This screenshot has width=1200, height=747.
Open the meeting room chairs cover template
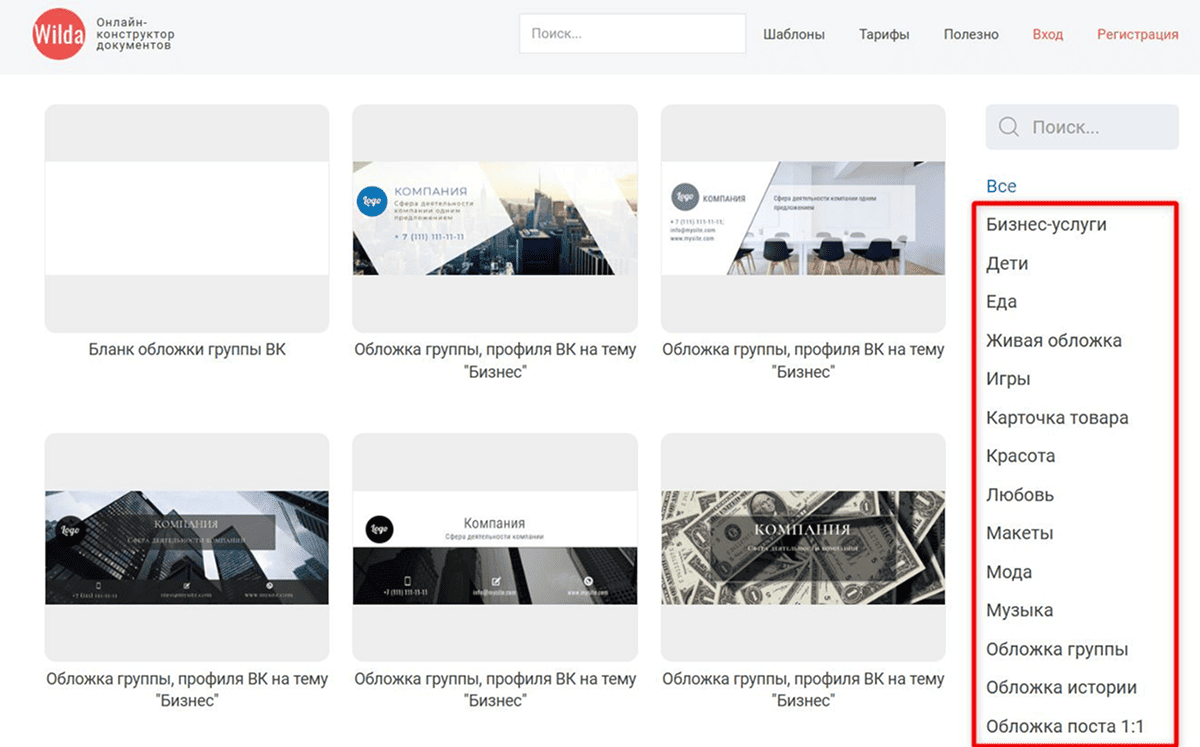(x=803, y=218)
